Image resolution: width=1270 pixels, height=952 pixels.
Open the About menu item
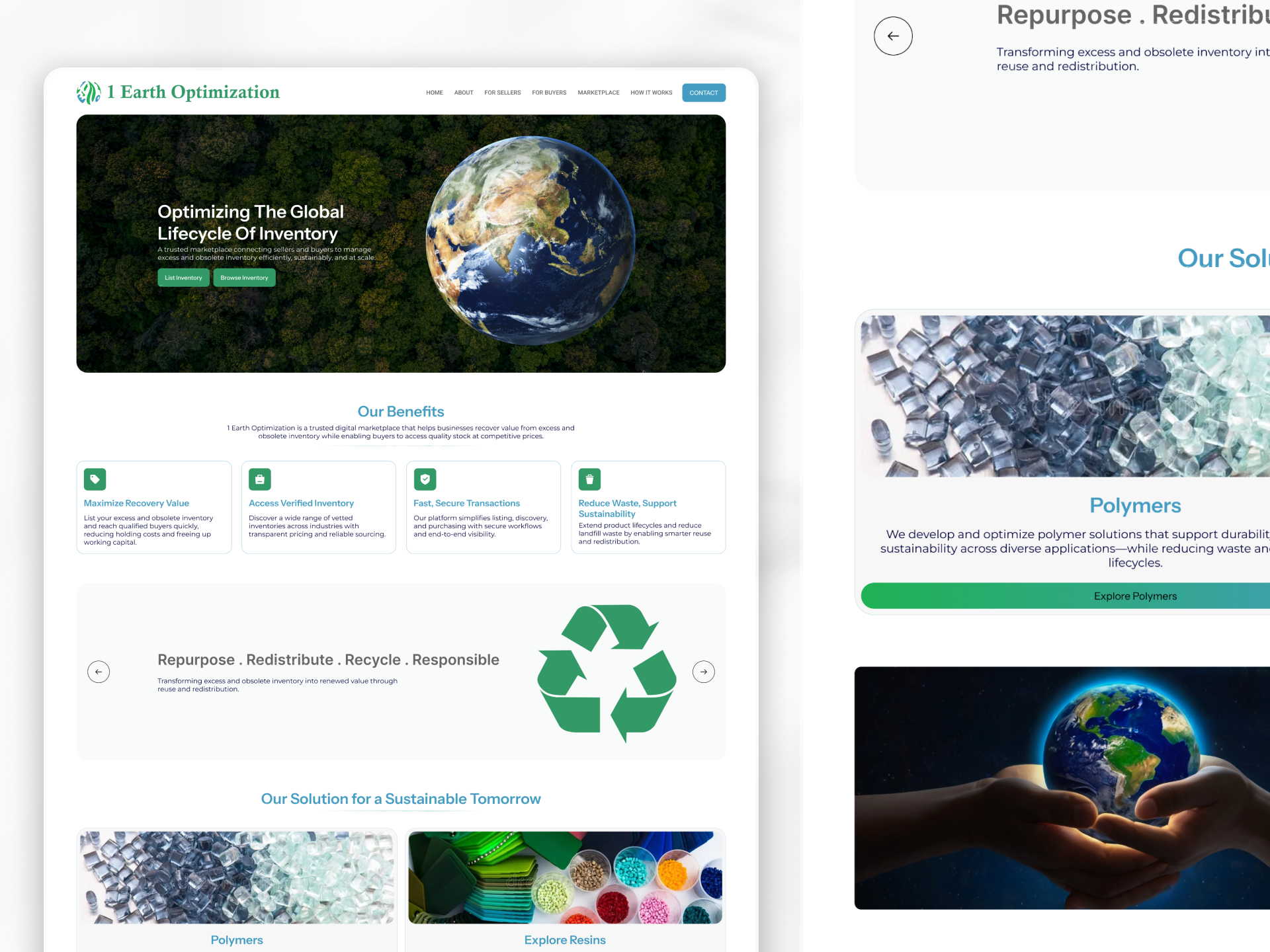pos(464,93)
